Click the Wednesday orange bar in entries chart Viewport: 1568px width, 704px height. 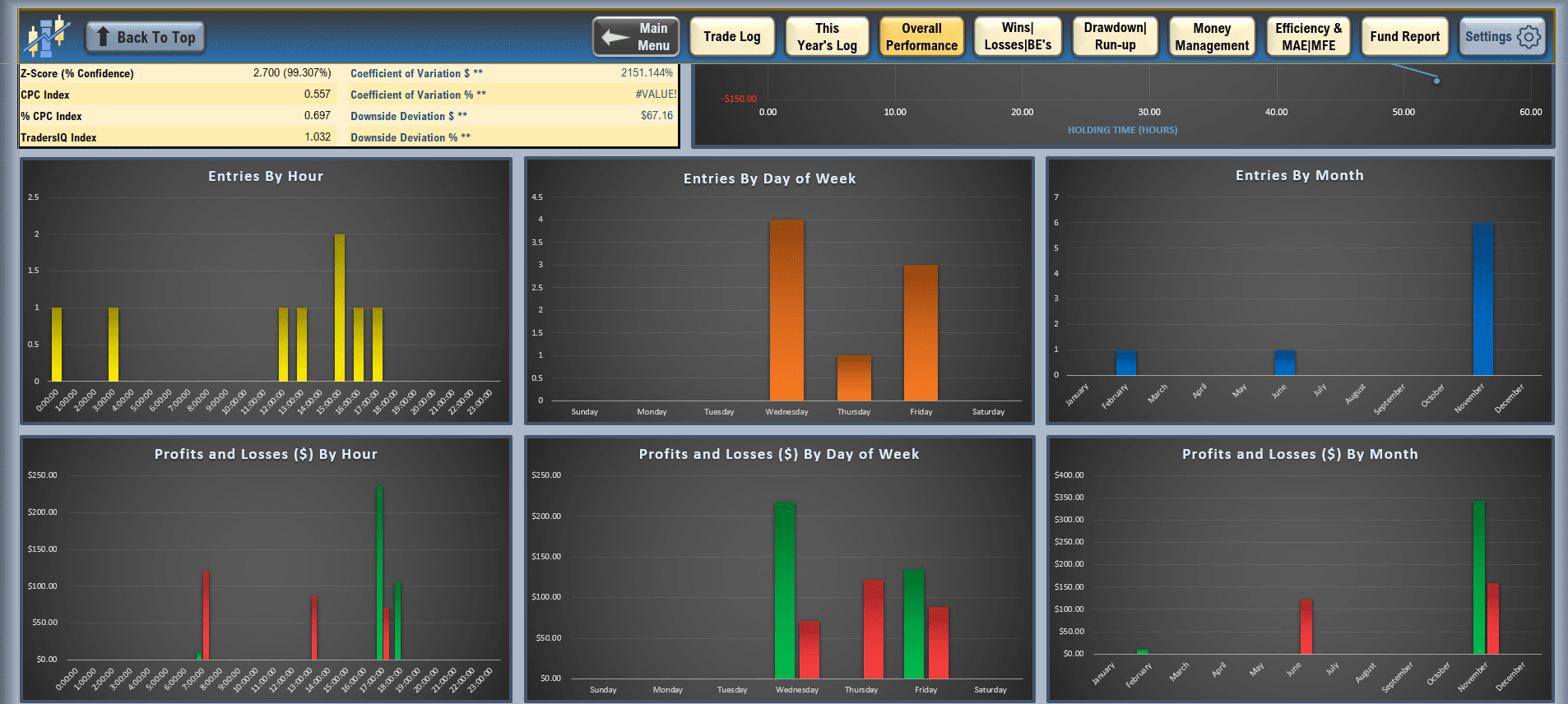coord(786,311)
